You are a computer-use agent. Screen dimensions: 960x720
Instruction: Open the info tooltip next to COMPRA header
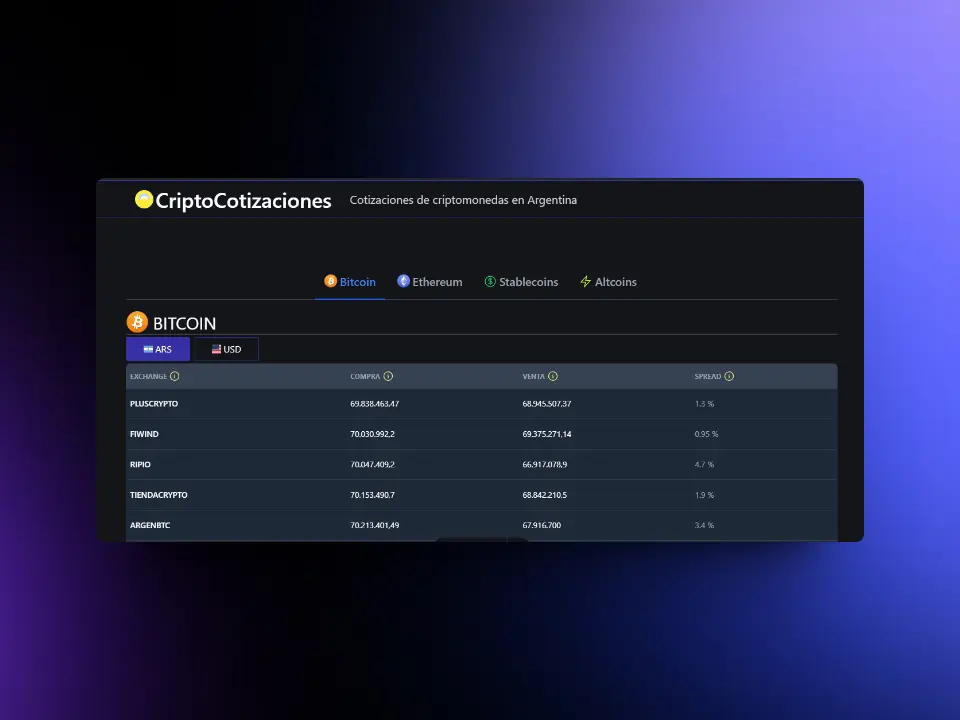click(389, 376)
